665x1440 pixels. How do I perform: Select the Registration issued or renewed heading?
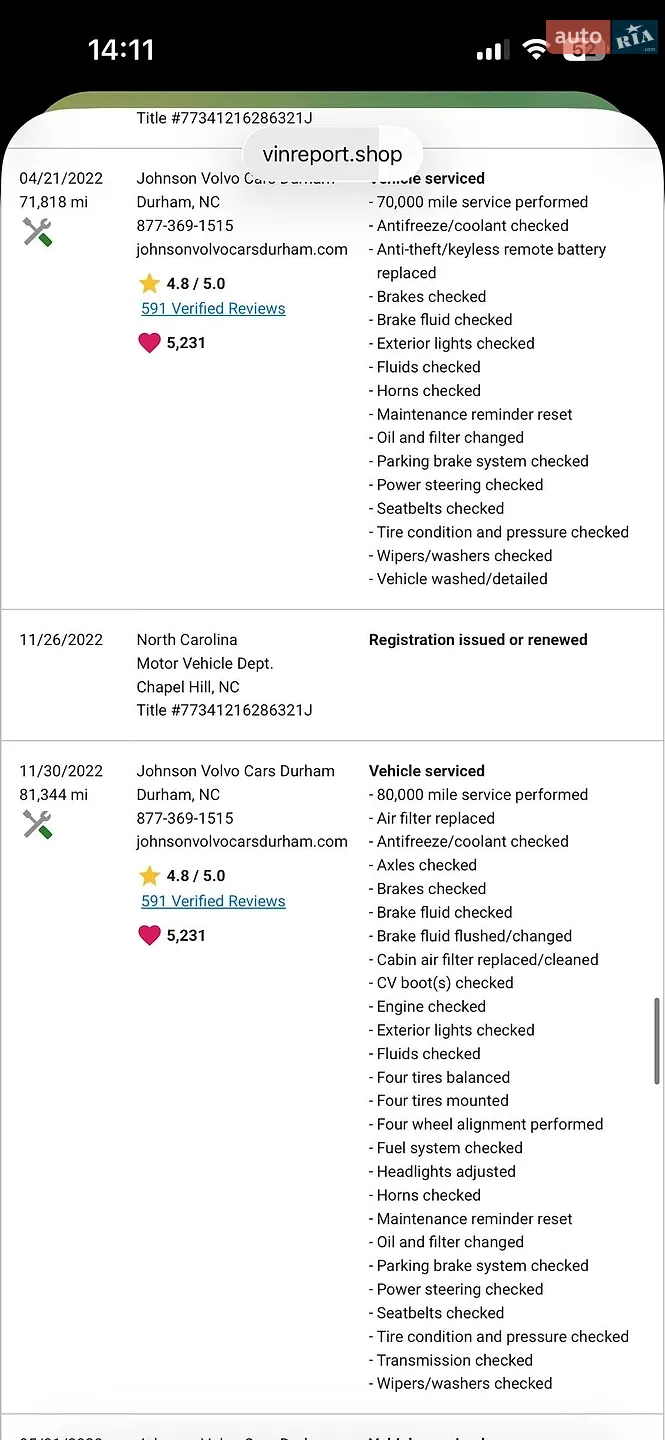(x=478, y=640)
